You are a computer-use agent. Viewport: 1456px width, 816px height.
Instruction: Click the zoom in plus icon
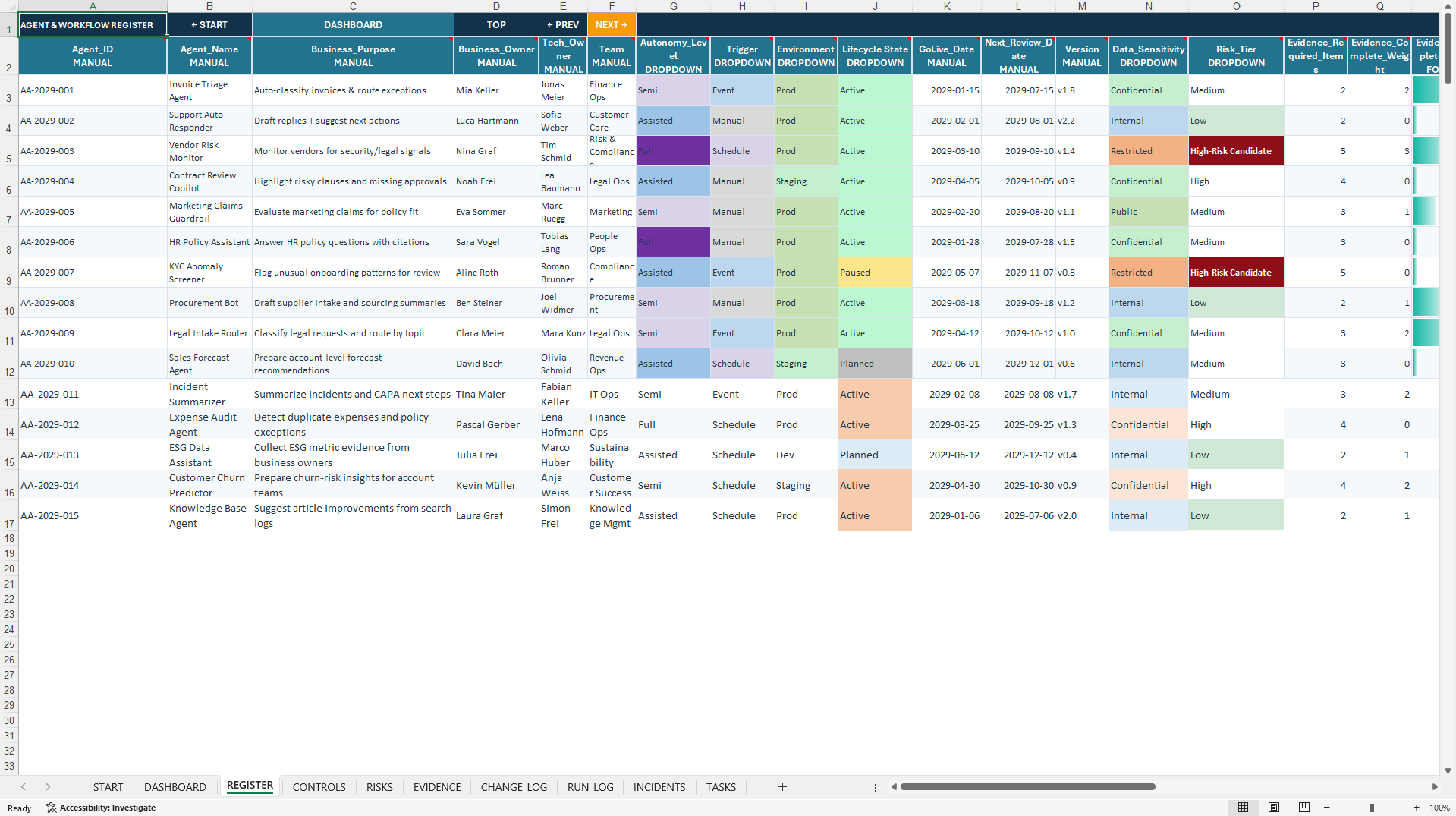[x=1416, y=808]
